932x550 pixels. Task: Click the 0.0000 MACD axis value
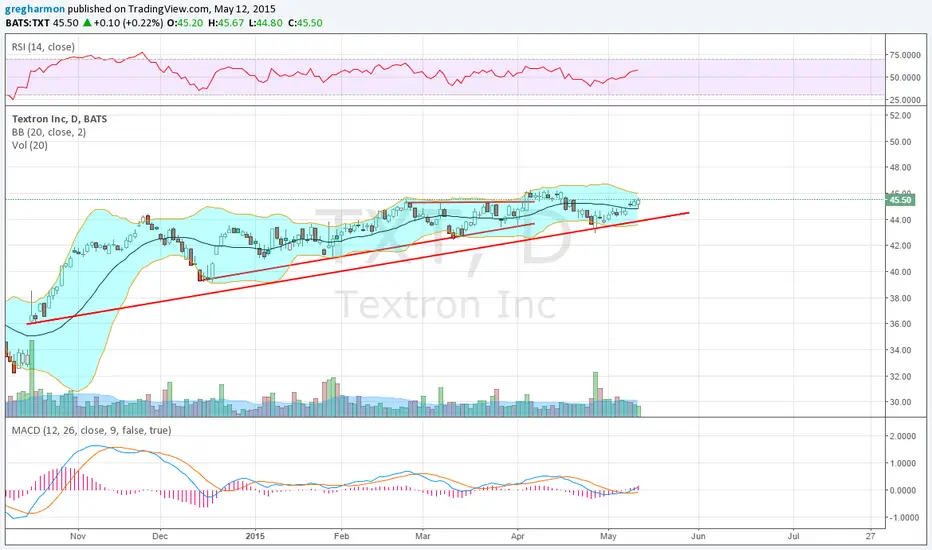point(902,490)
